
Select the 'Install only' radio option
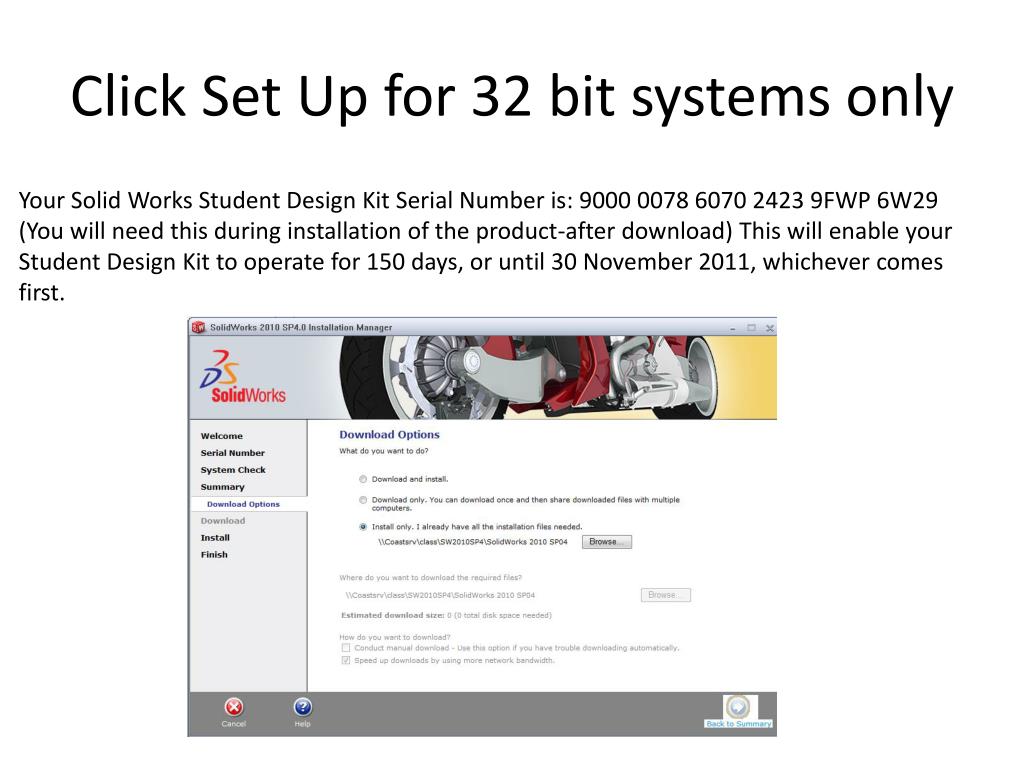tap(363, 527)
